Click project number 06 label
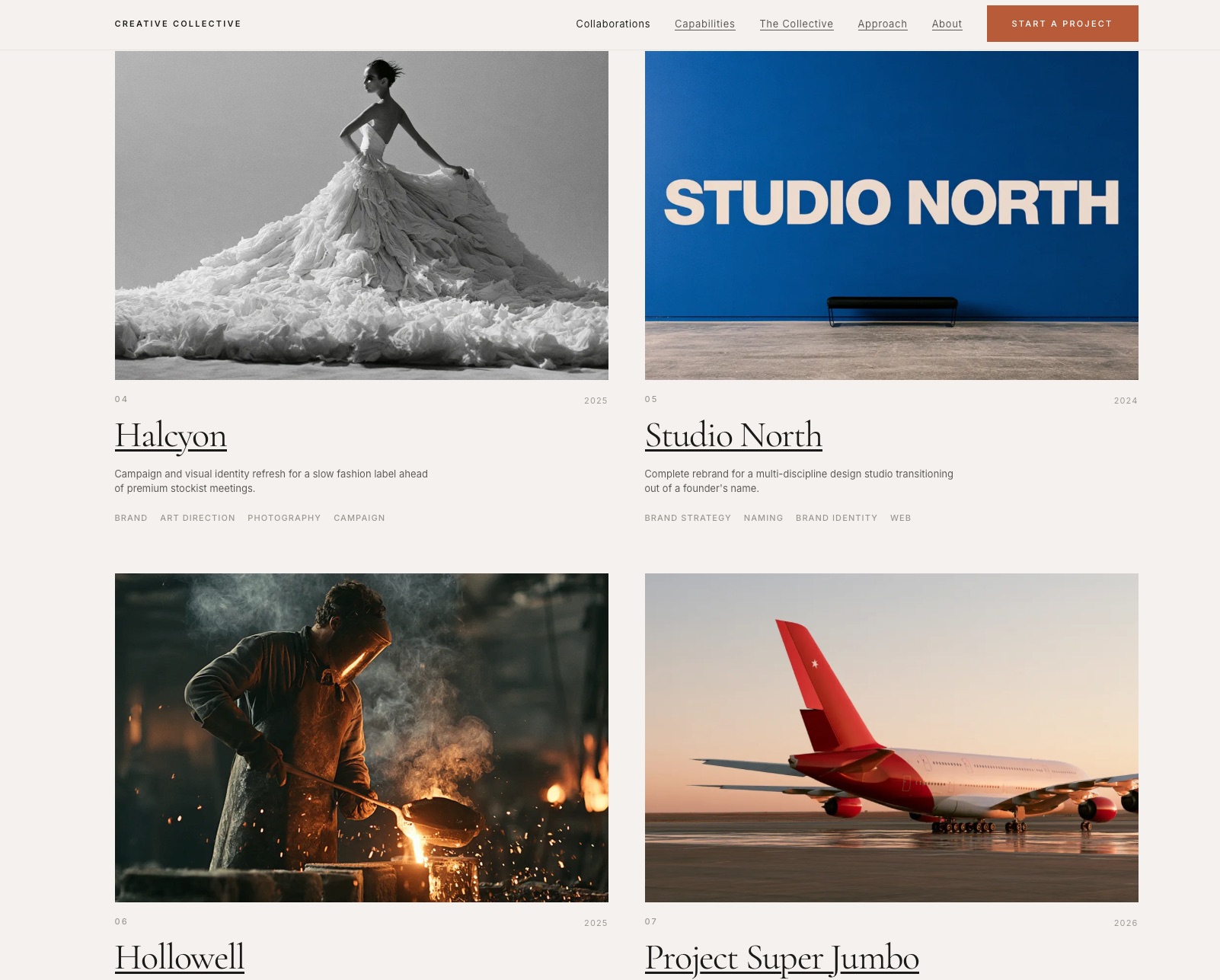This screenshot has width=1220, height=980. point(121,921)
